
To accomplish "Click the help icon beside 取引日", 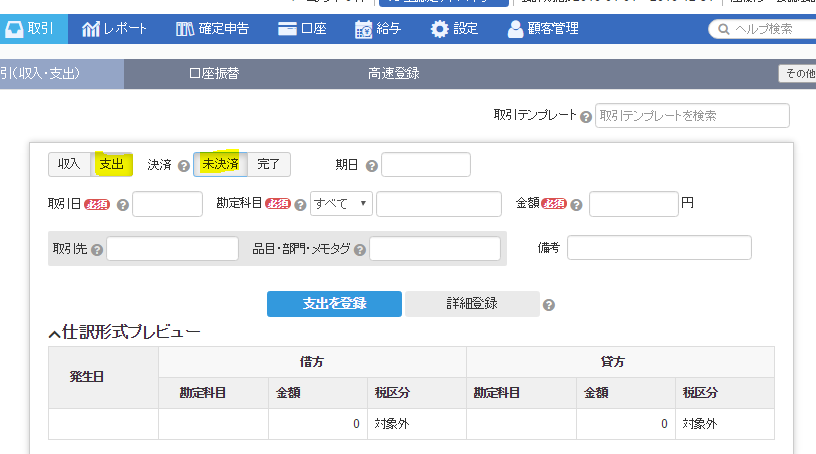I will point(123,205).
